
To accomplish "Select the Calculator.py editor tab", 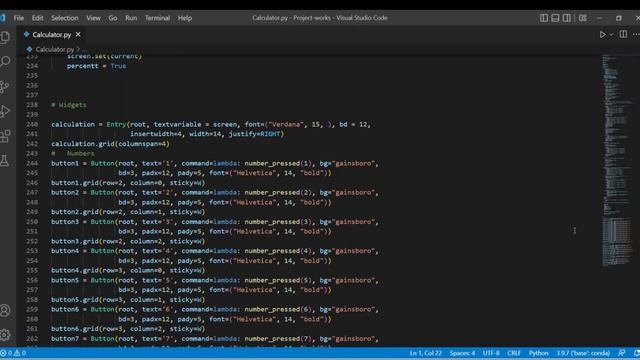I will pyautogui.click(x=51, y=35).
